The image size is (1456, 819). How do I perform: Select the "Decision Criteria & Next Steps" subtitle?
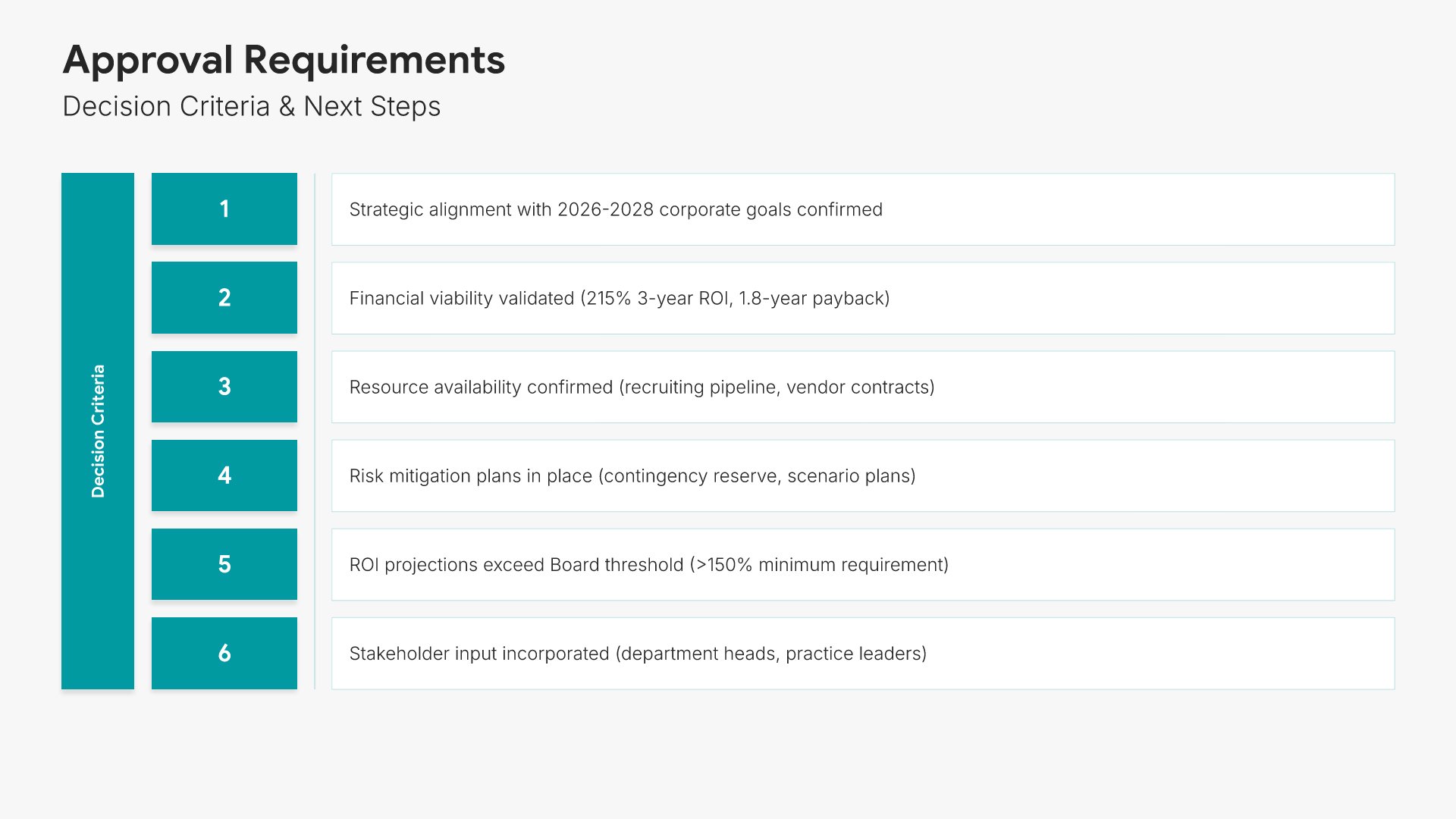(x=251, y=107)
